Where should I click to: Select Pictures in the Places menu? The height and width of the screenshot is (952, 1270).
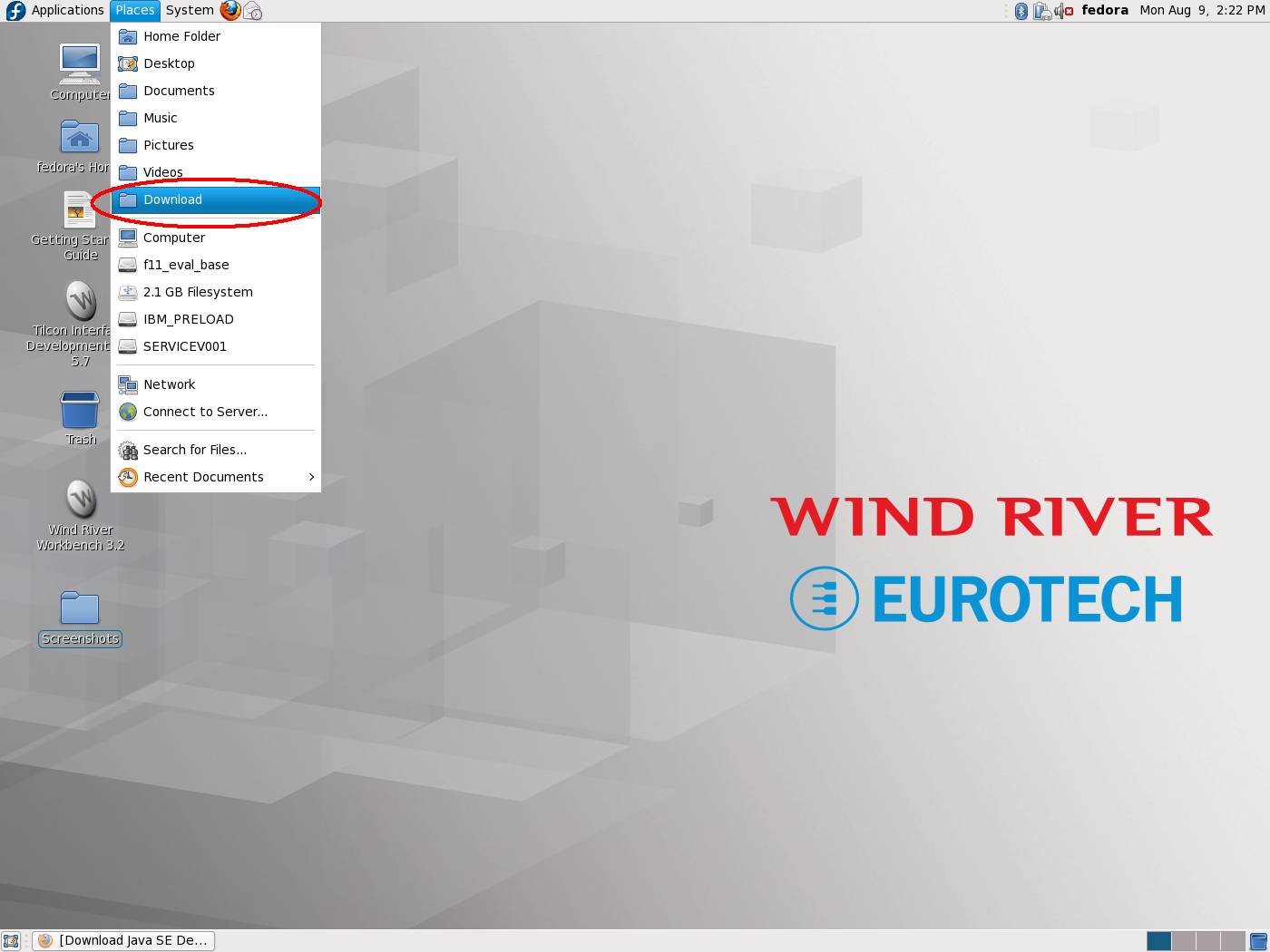click(x=216, y=145)
